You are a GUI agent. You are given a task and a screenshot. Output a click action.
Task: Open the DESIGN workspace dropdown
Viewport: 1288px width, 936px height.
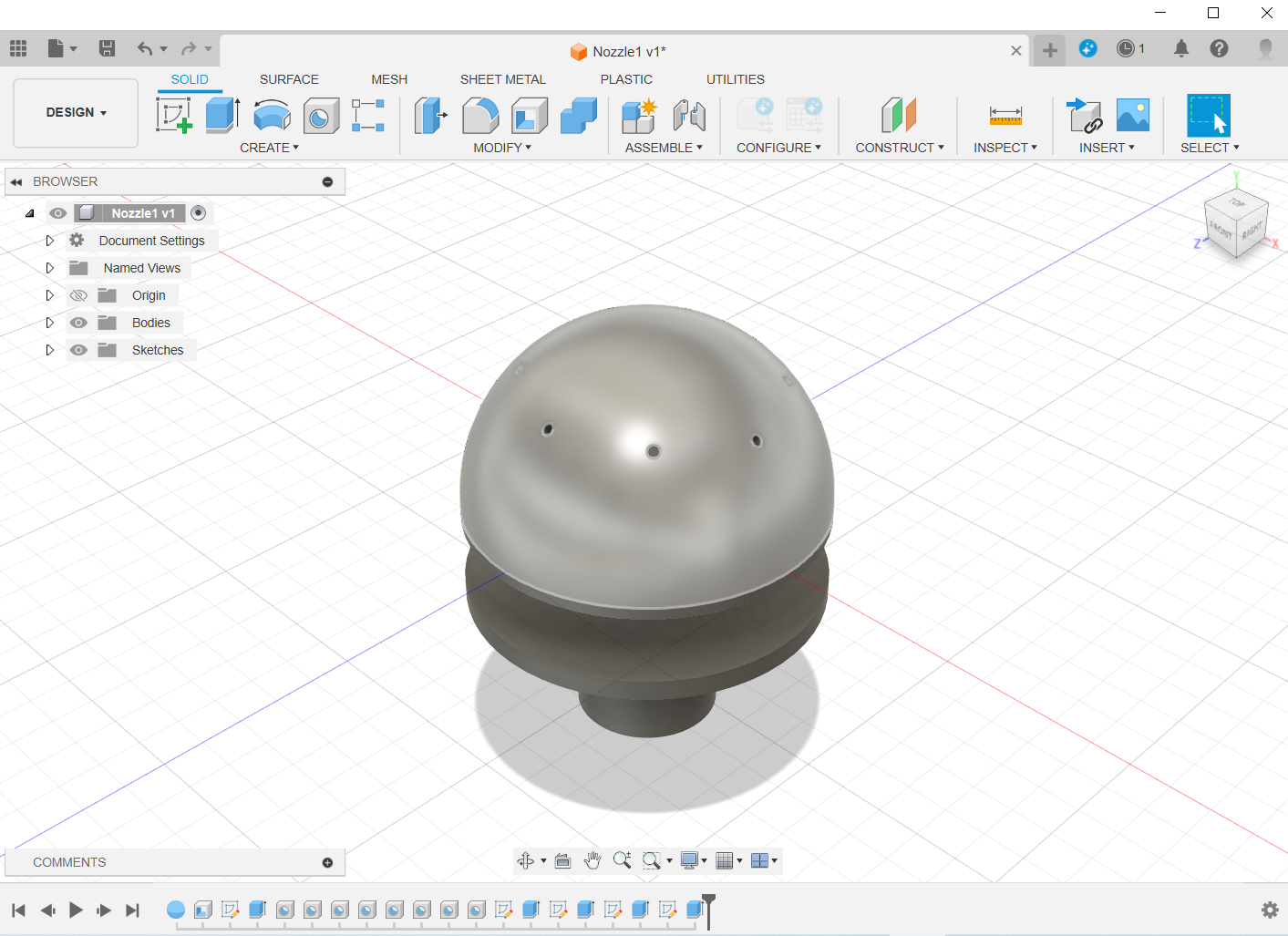pyautogui.click(x=76, y=113)
